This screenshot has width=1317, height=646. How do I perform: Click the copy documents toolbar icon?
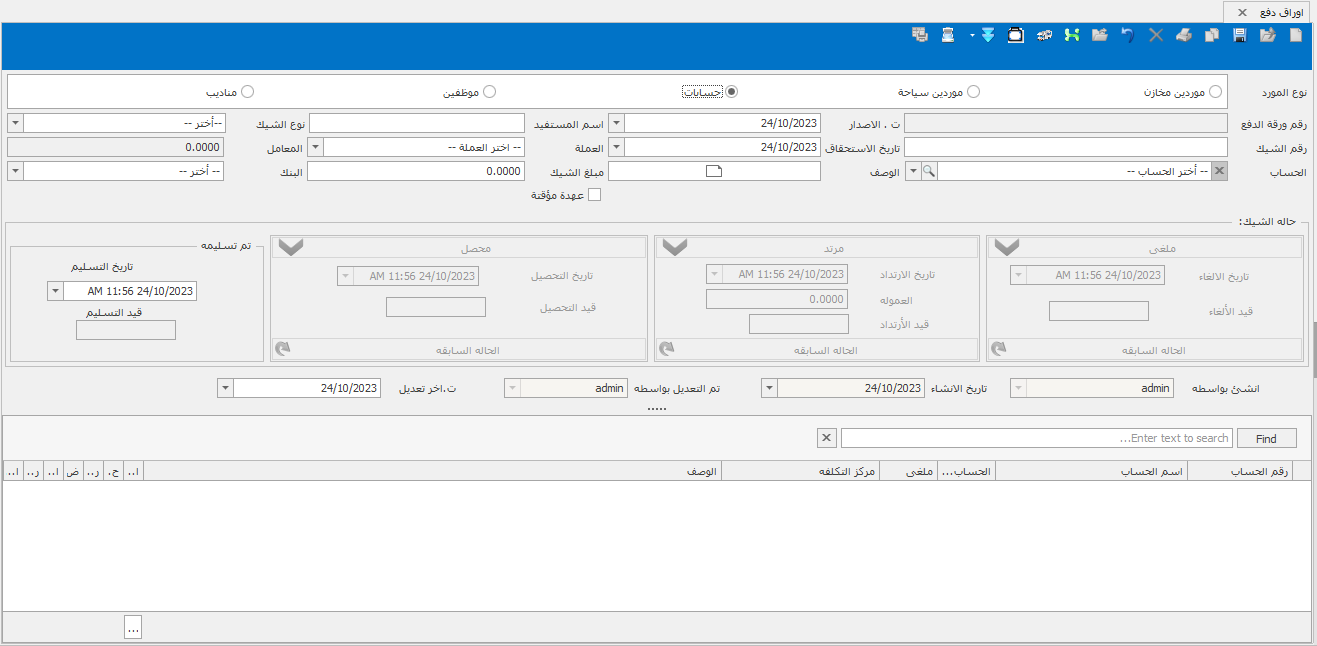tap(1212, 35)
